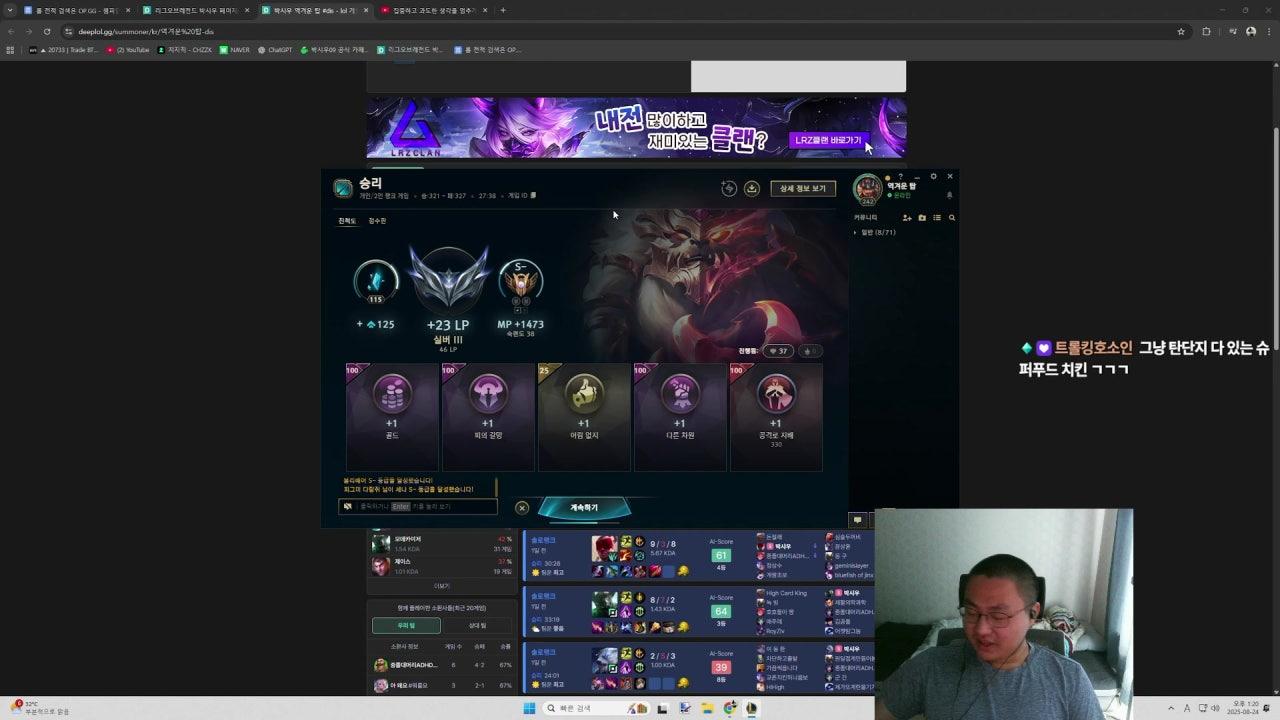Click AI-Score 64 badge
Screen dimensions: 1280x720
[720, 611]
